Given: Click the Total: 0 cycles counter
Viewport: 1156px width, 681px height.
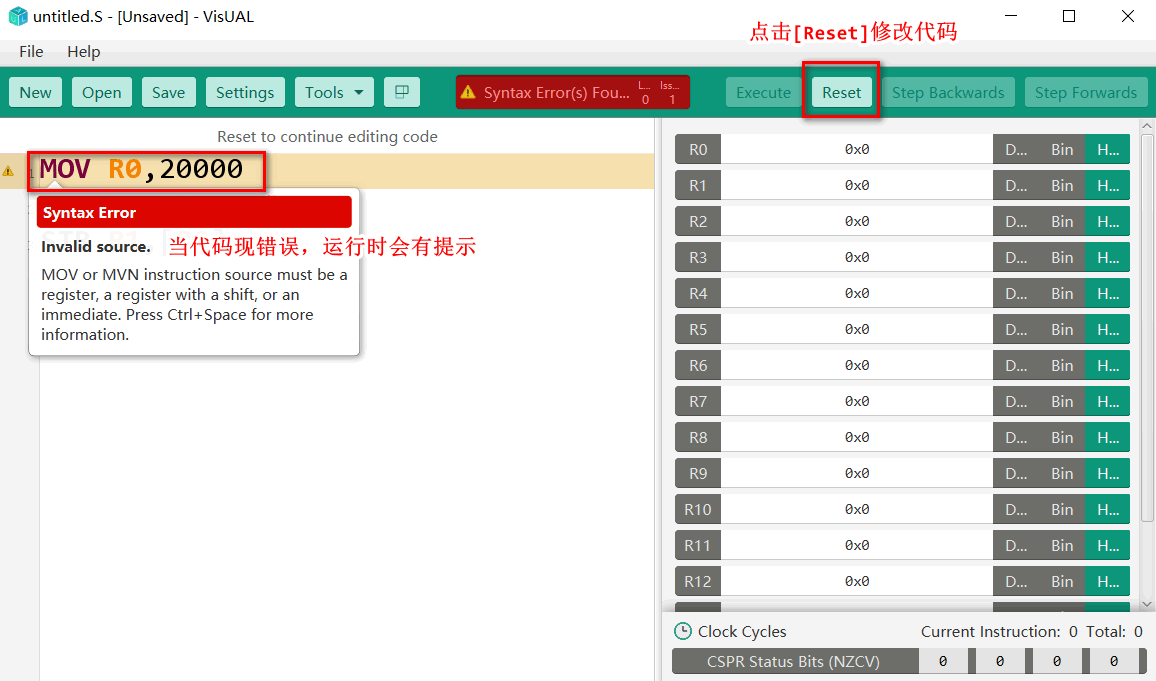Looking at the screenshot, I should tap(1114, 632).
